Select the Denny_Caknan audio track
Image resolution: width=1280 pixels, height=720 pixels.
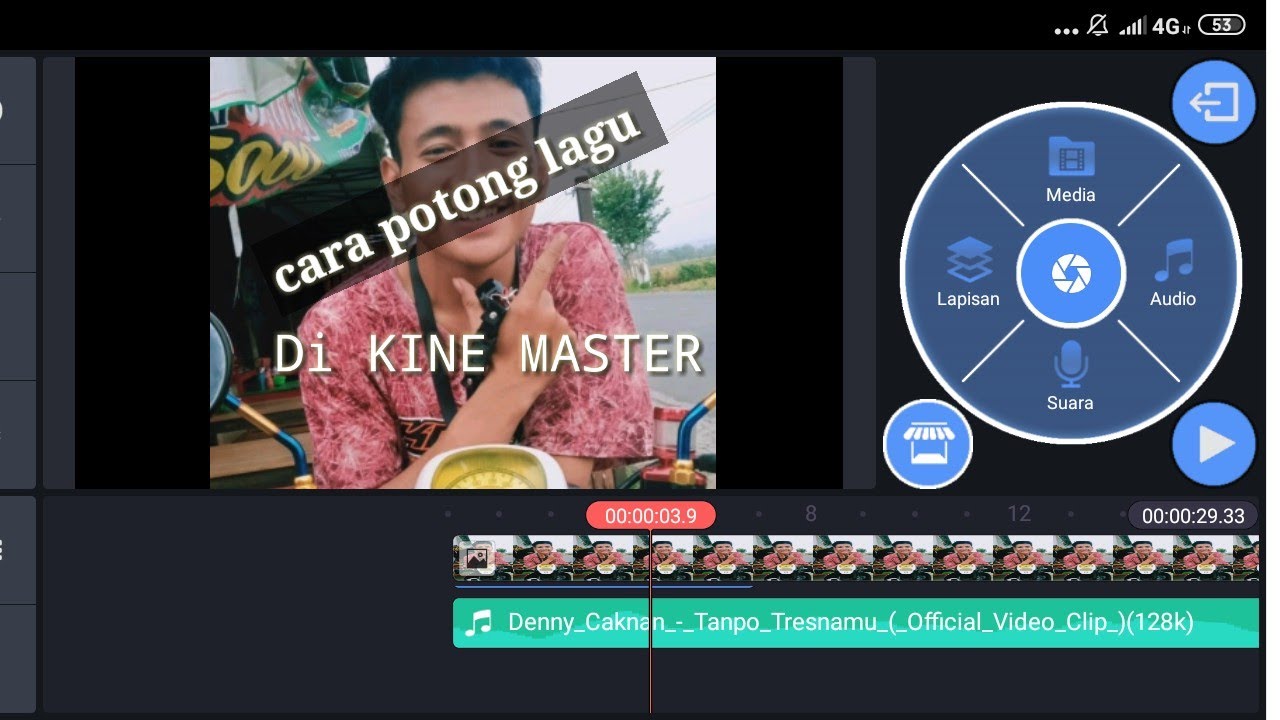click(x=856, y=623)
